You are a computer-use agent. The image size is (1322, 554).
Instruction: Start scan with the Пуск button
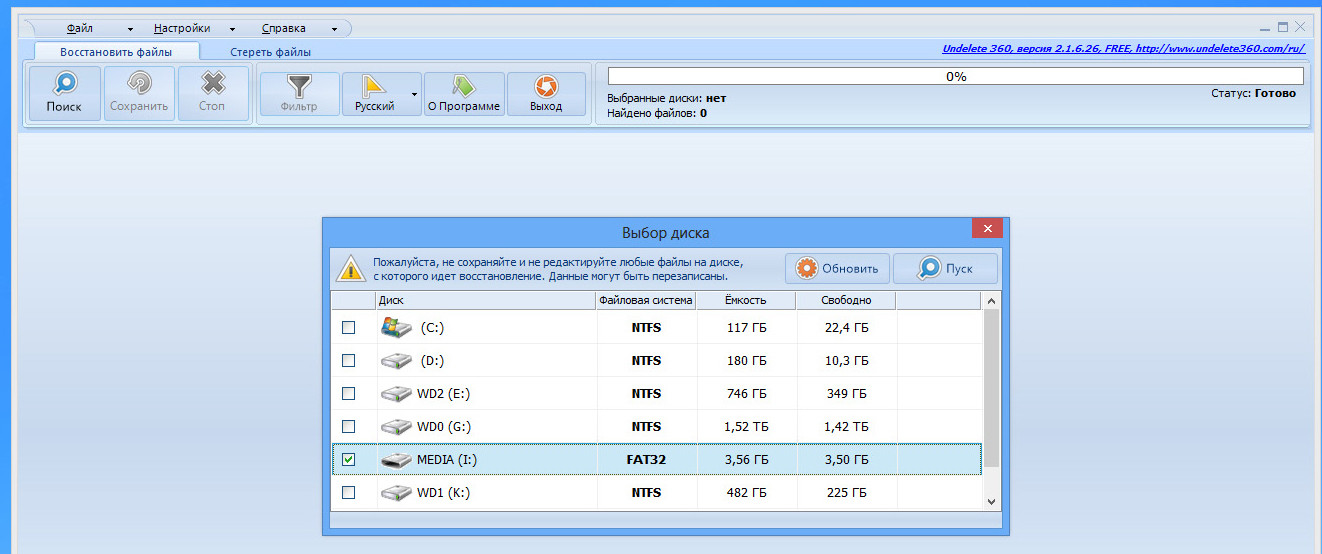[945, 268]
